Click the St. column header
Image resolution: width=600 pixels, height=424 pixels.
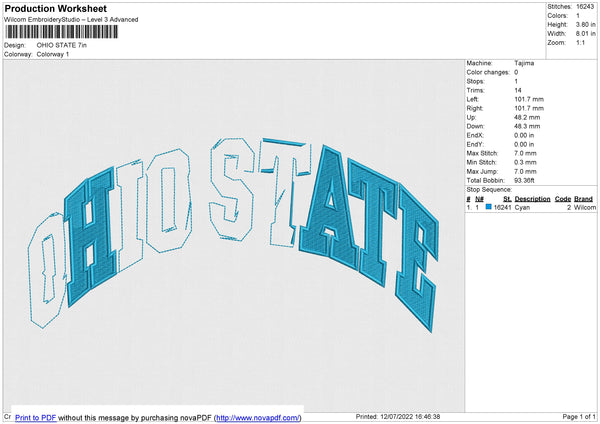click(x=507, y=199)
